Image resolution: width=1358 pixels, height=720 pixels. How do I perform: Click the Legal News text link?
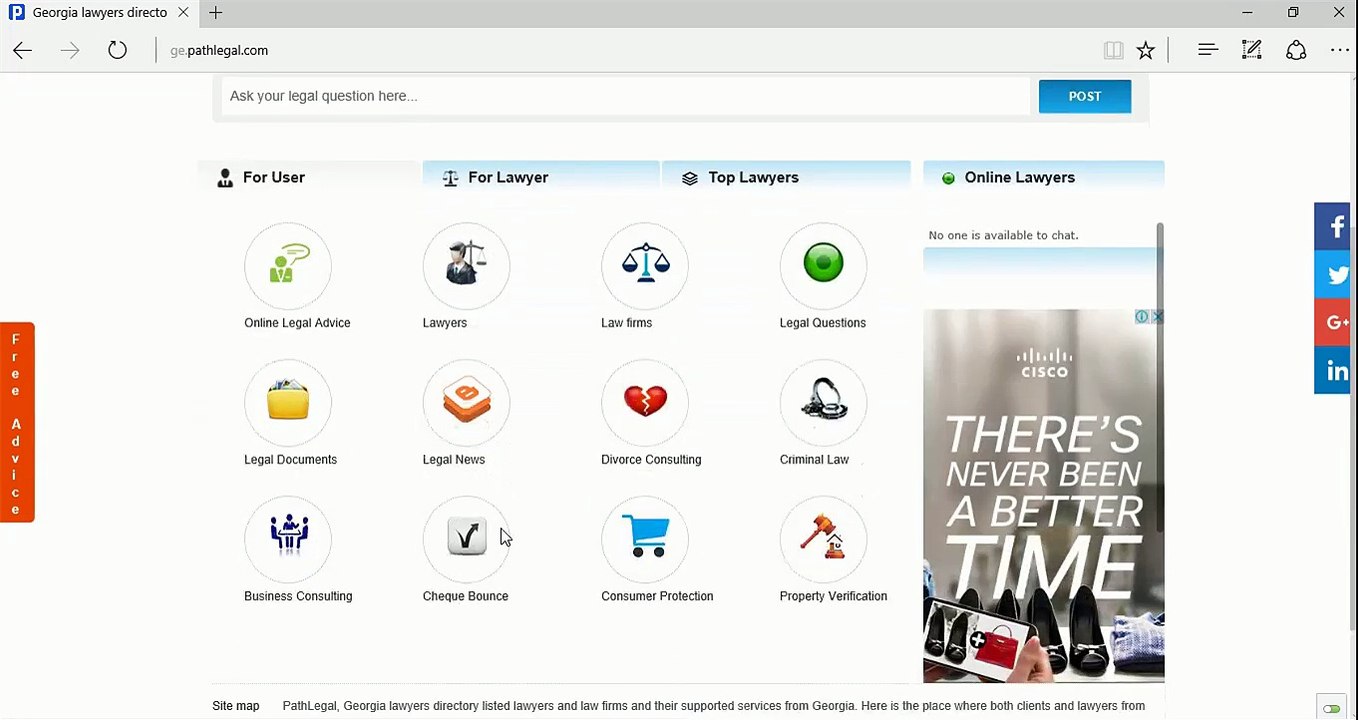[x=454, y=460]
